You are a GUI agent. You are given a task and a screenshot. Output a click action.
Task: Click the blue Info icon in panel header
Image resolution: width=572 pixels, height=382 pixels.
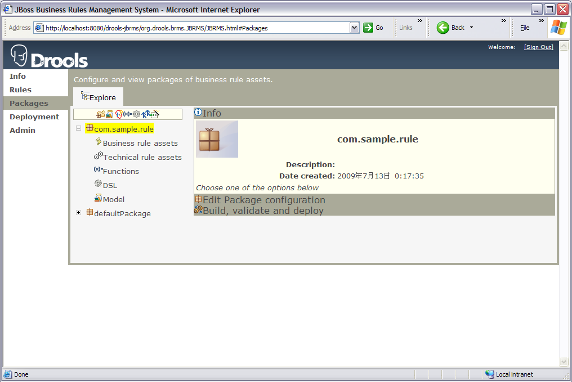tap(198, 112)
